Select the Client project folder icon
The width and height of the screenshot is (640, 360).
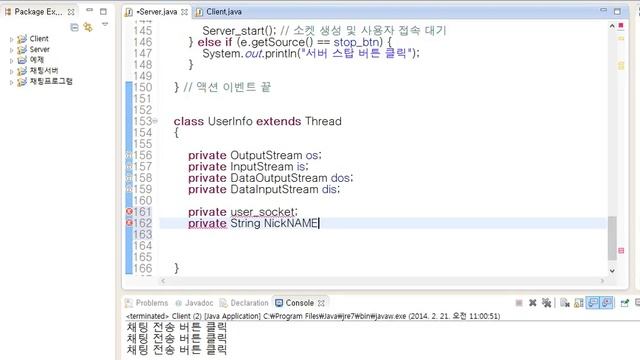(x=22, y=39)
